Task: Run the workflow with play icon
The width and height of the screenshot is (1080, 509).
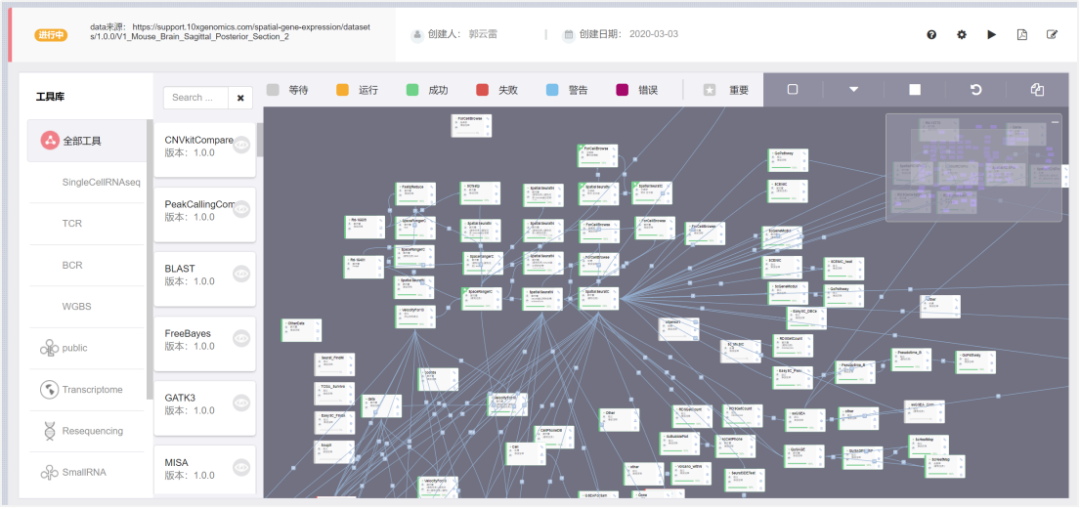Action: point(992,34)
